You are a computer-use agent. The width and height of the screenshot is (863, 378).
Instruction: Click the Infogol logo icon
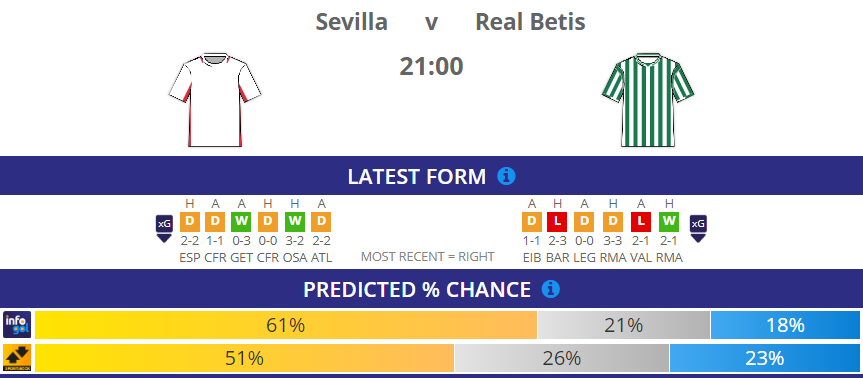click(17, 325)
